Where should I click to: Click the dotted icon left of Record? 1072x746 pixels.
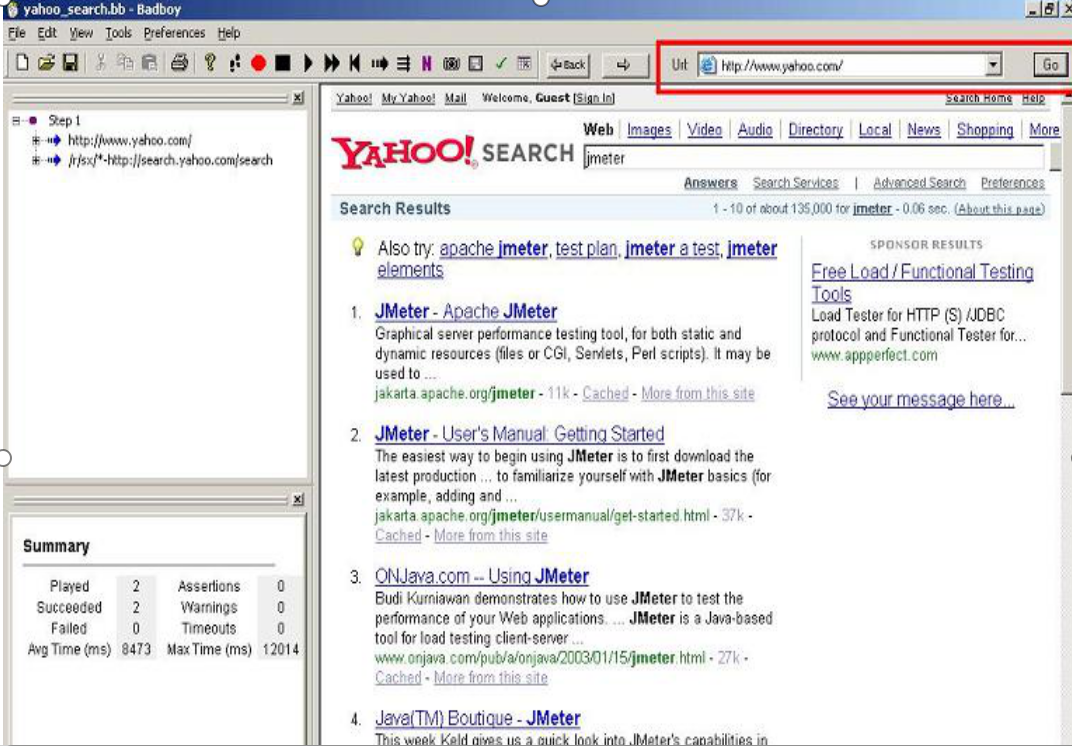point(234,64)
